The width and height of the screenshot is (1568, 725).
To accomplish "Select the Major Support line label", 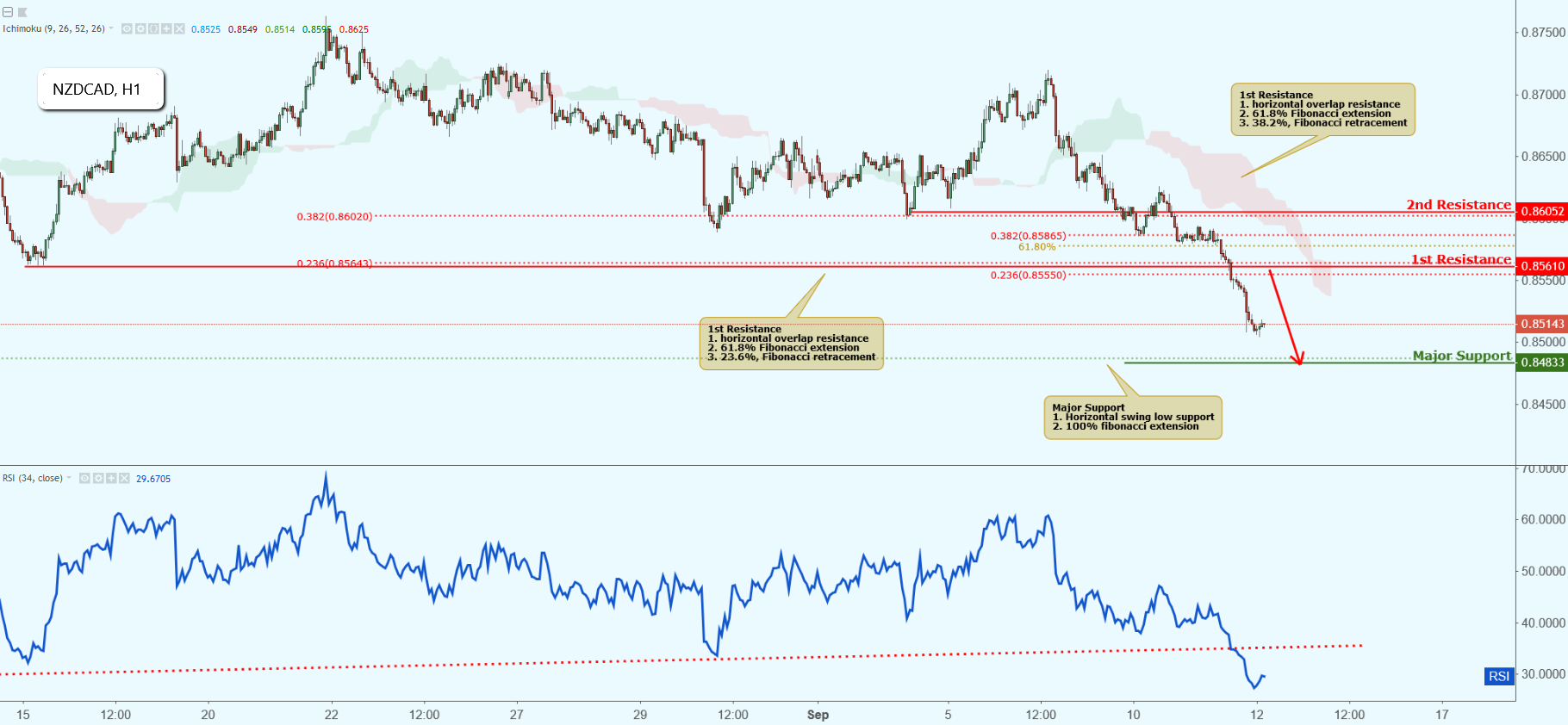I will pos(1462,356).
